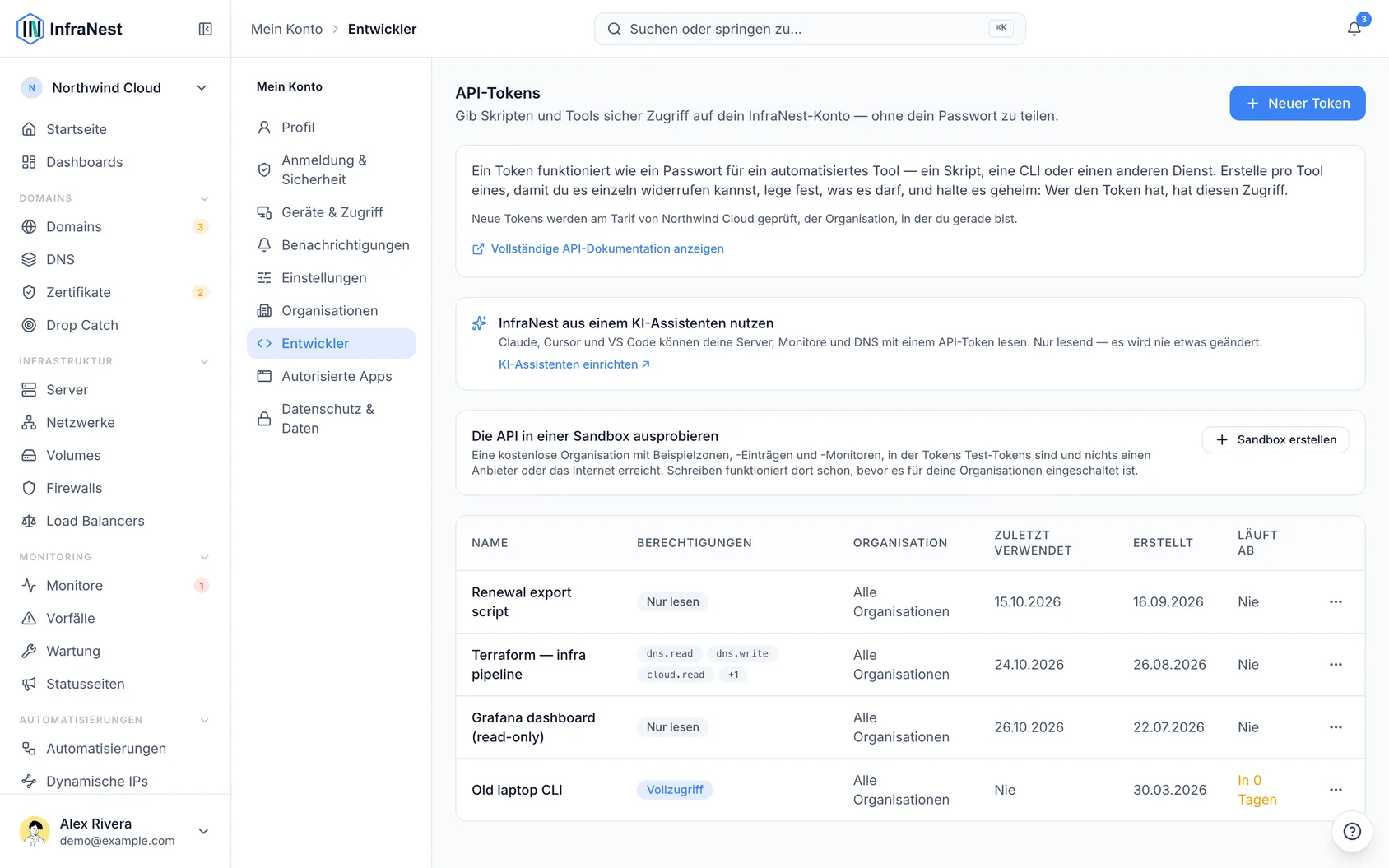Collapse the MONITORING section

pos(204,557)
